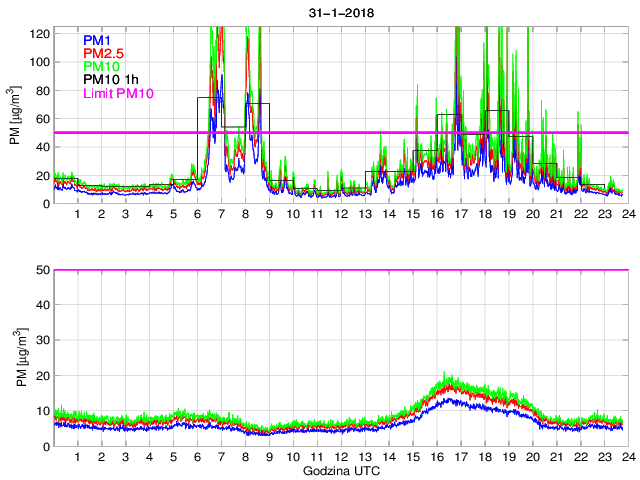Image resolution: width=640 pixels, height=480 pixels.
Task: Click hour 17 tick on the bottom chart
Action: click(x=460, y=457)
